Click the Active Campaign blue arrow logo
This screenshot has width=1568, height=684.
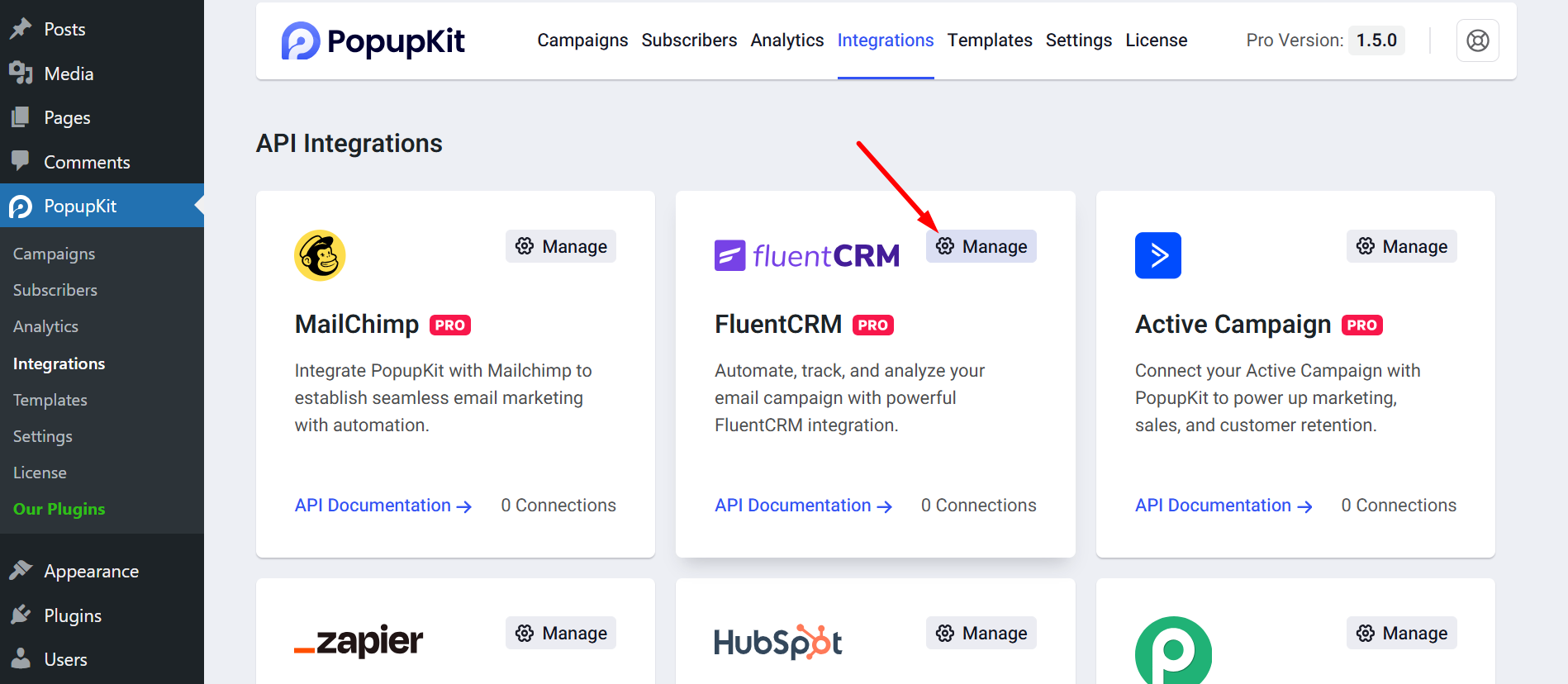(1157, 255)
